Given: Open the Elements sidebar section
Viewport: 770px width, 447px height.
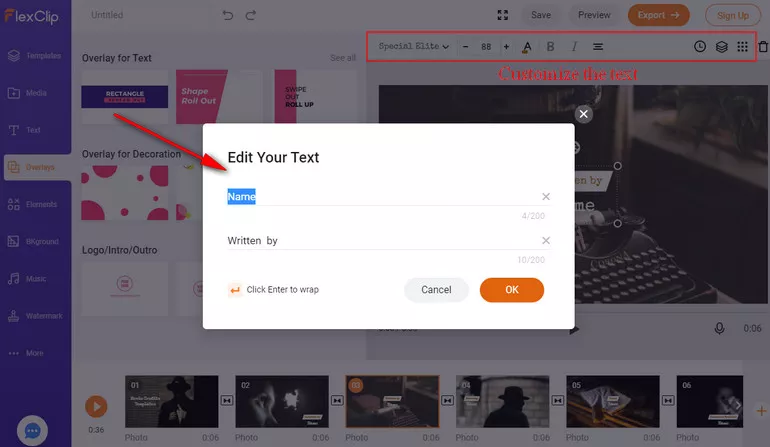Looking at the screenshot, I should [x=32, y=204].
